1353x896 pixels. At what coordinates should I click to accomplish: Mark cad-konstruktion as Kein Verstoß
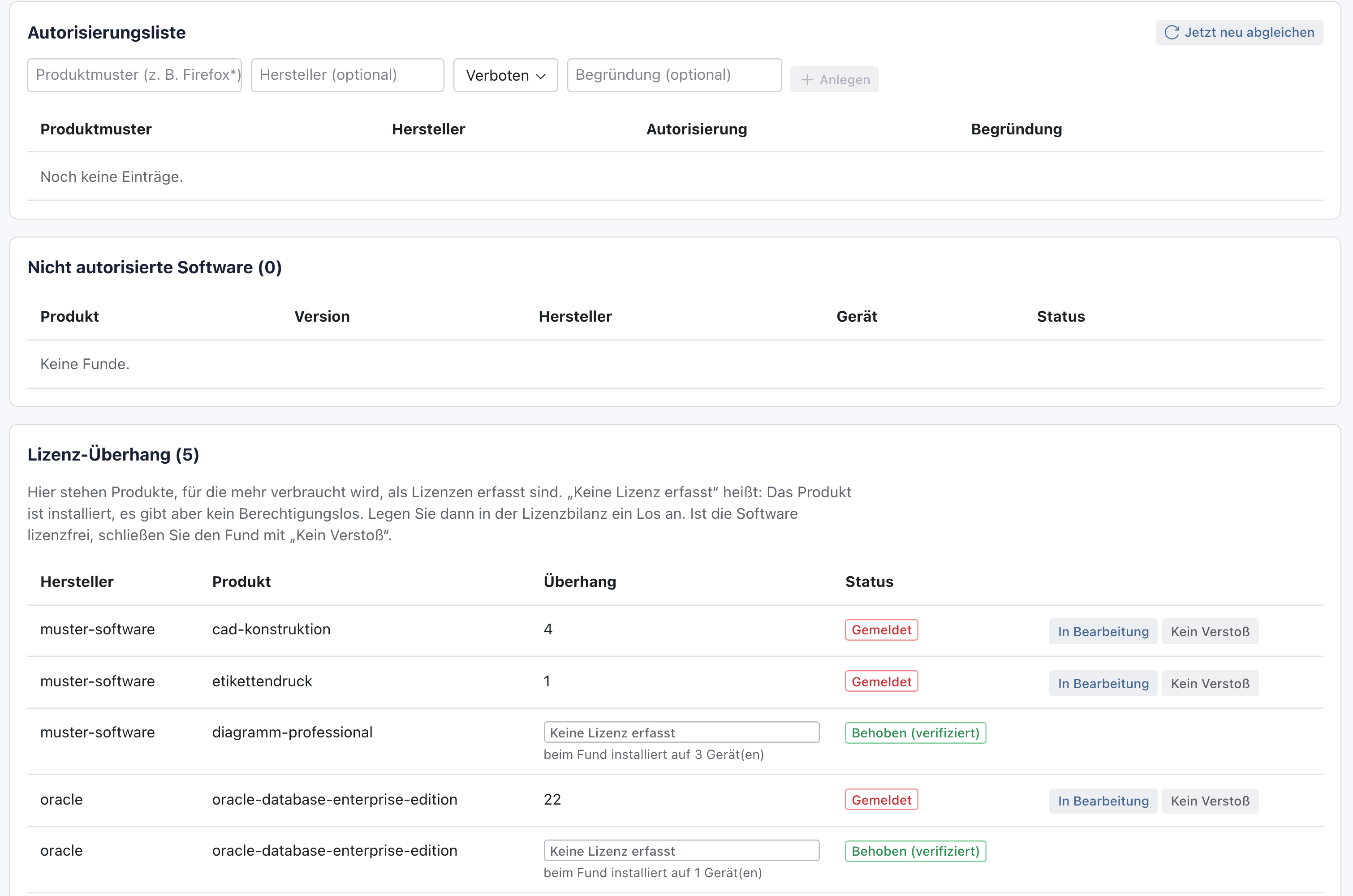click(x=1210, y=631)
